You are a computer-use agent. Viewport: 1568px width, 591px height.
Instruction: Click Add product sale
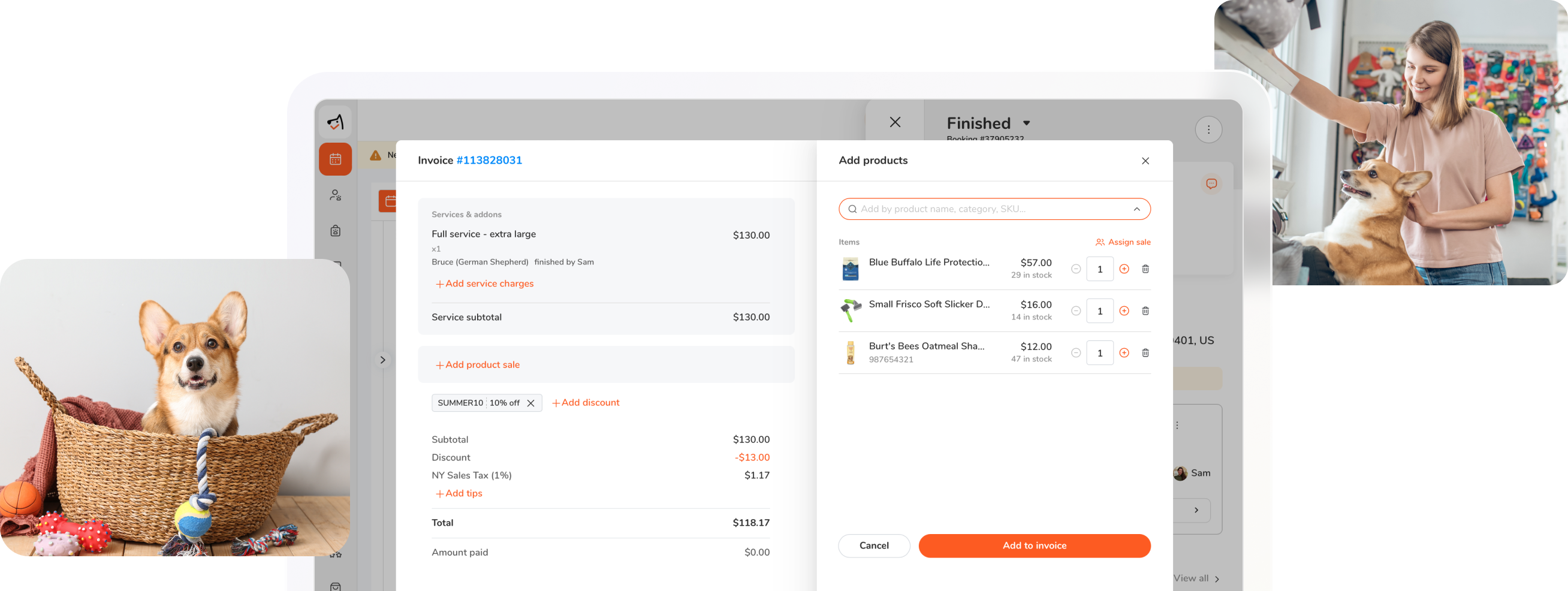[x=477, y=364]
